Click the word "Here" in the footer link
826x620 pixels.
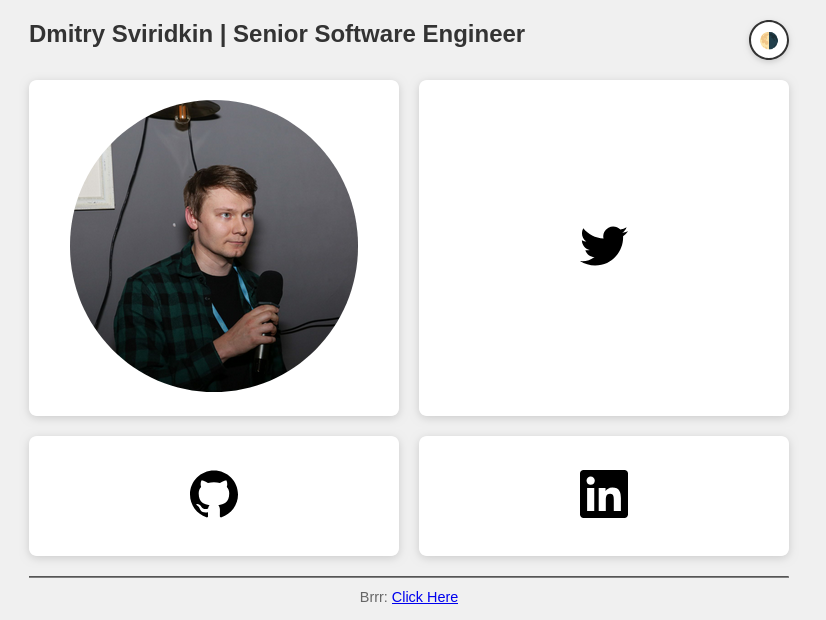(x=443, y=597)
